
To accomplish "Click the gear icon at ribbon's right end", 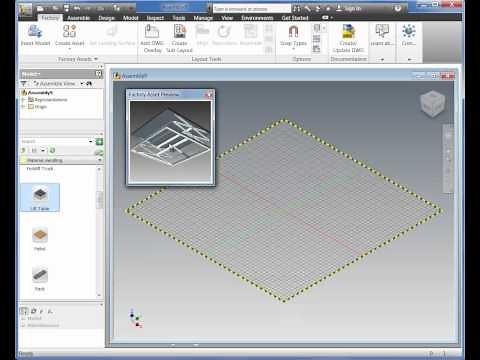I will click(409, 31).
